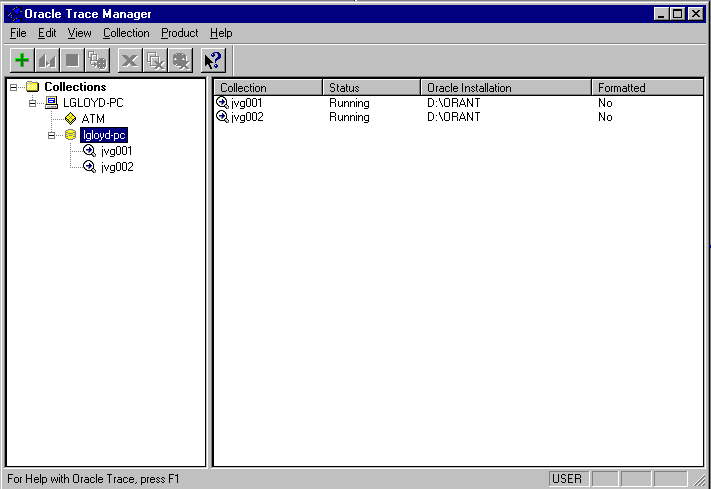Select the ATM label in tree

(x=93, y=119)
